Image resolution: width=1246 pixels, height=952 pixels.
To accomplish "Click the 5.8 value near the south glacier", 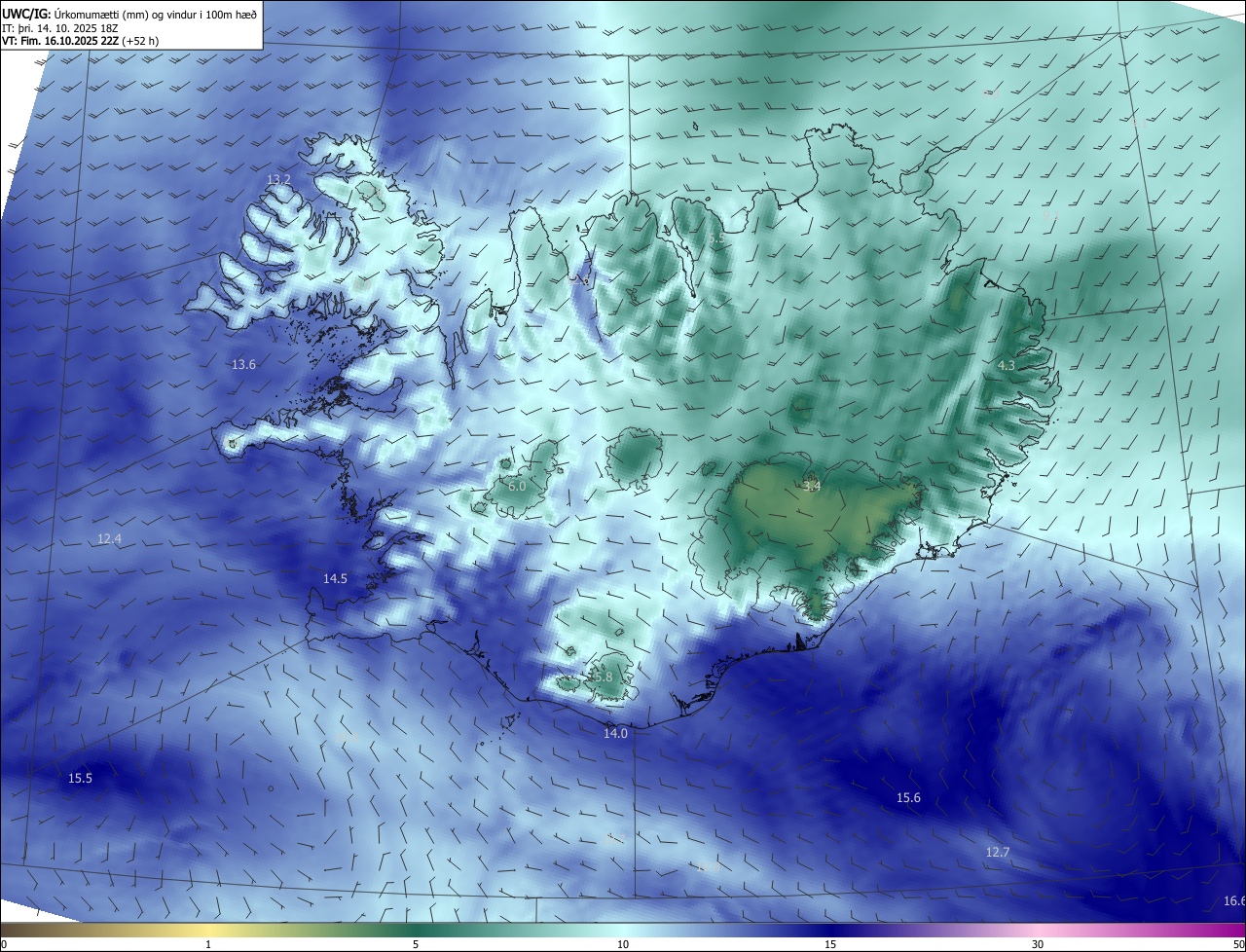I will coord(603,677).
